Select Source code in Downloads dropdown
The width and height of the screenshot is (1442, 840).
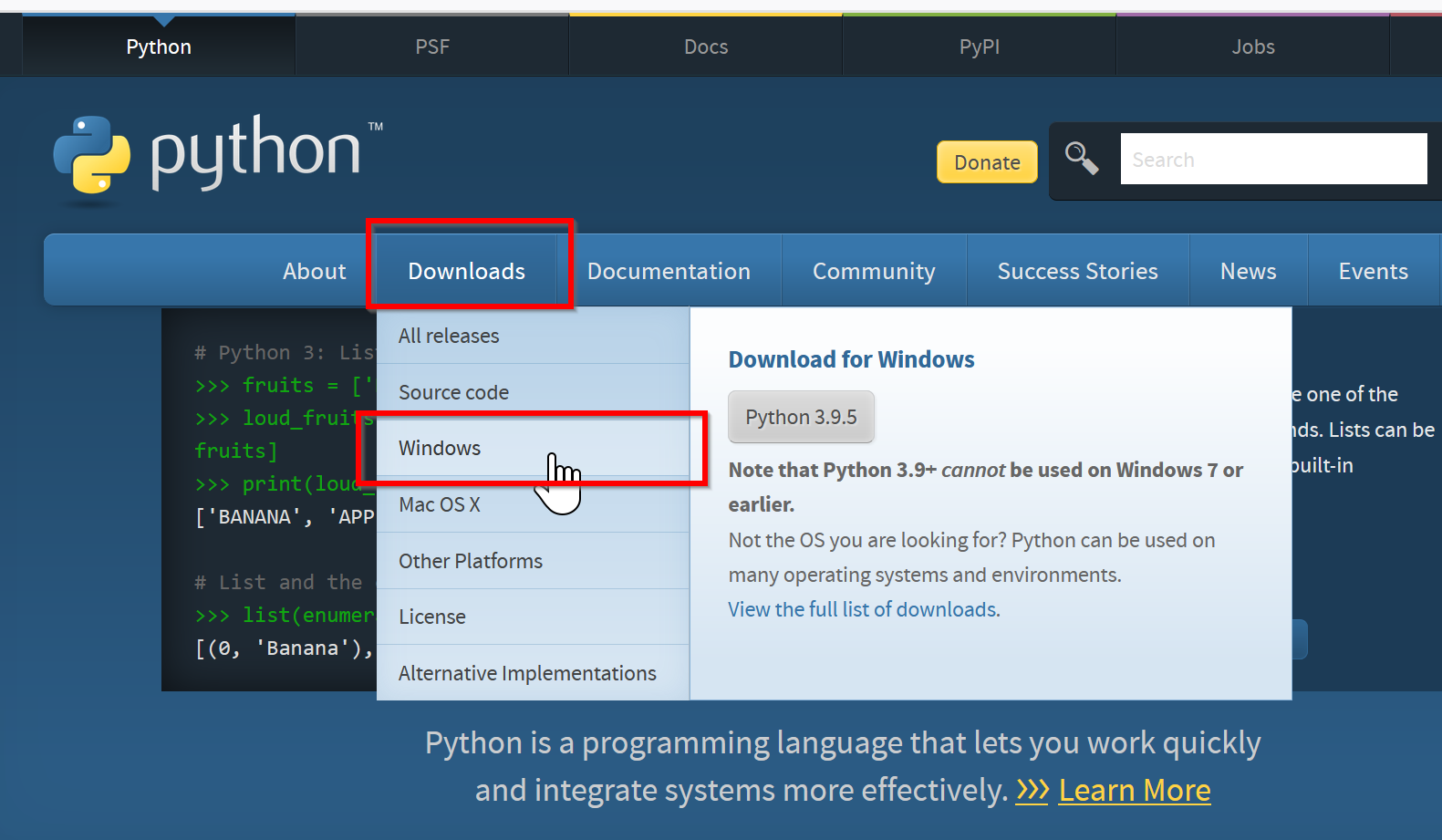click(533, 392)
